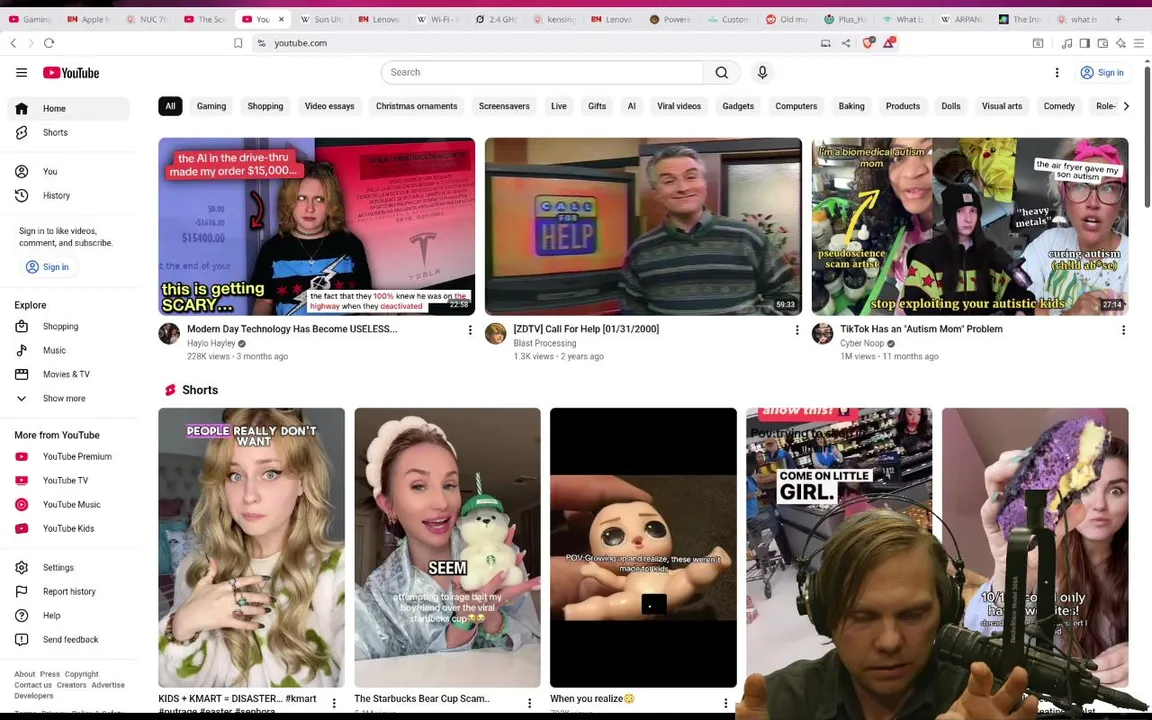This screenshot has height=720, width=1152.
Task: Click the browser back arrow
Action: coord(13,43)
